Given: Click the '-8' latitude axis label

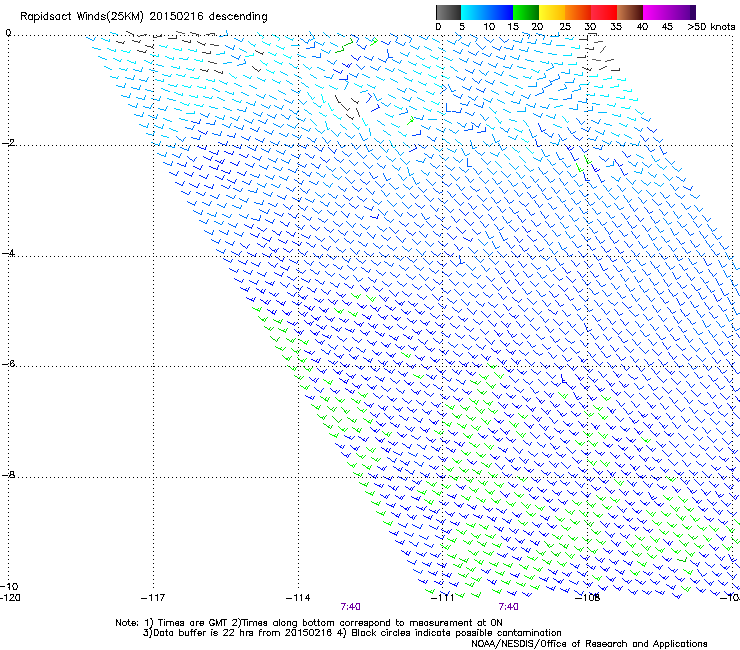Looking at the screenshot, I should point(8,475).
